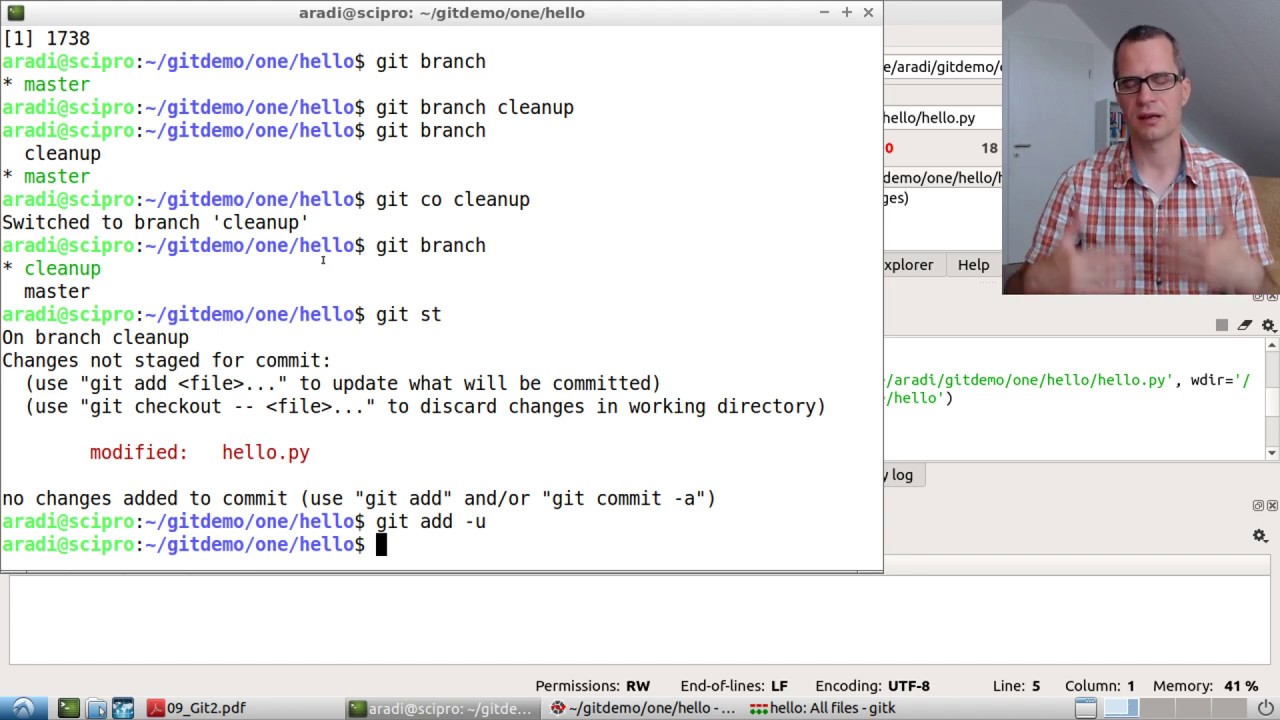Click the show desktop icon in the tray
The width and height of the screenshot is (1280, 720).
[1085, 708]
